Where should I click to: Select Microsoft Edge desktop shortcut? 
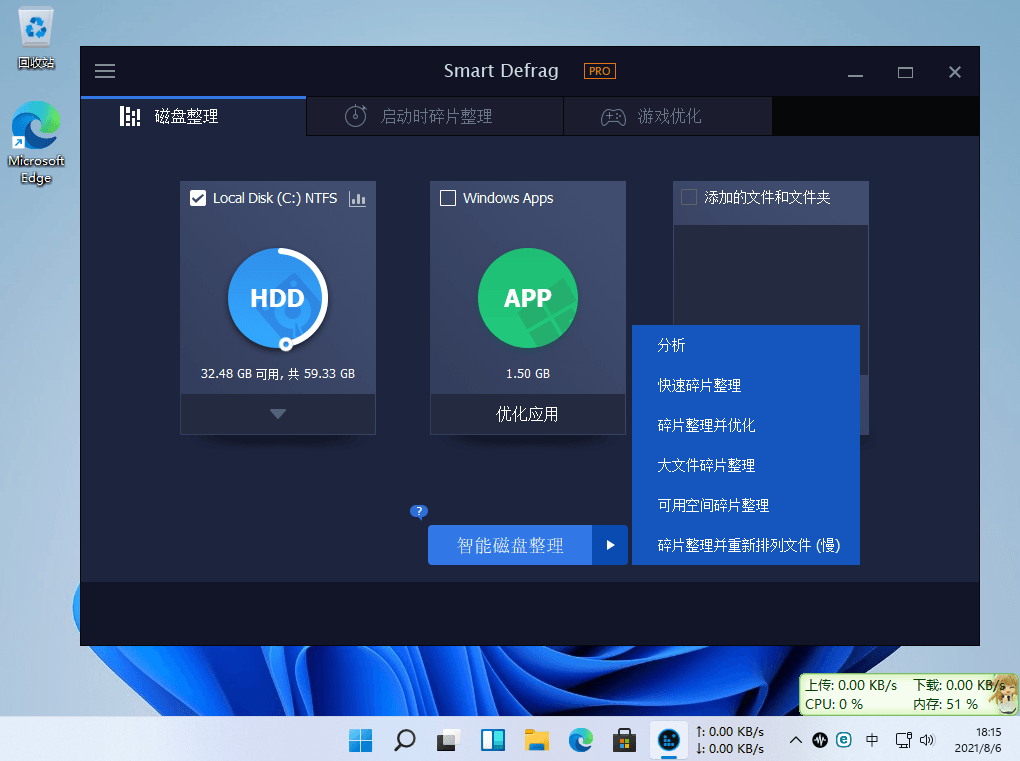(x=36, y=143)
